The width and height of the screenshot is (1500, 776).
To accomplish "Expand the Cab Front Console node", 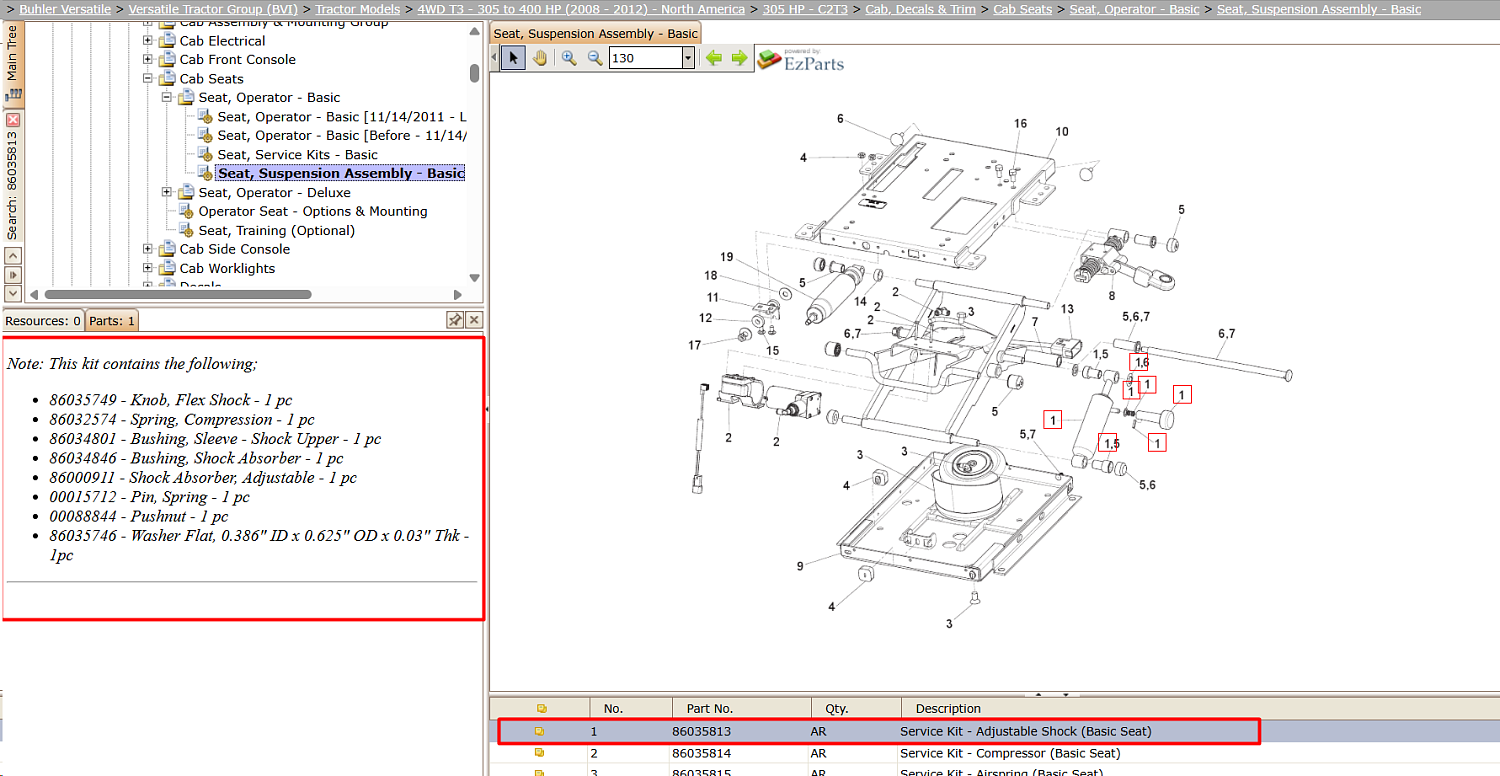I will (x=148, y=60).
